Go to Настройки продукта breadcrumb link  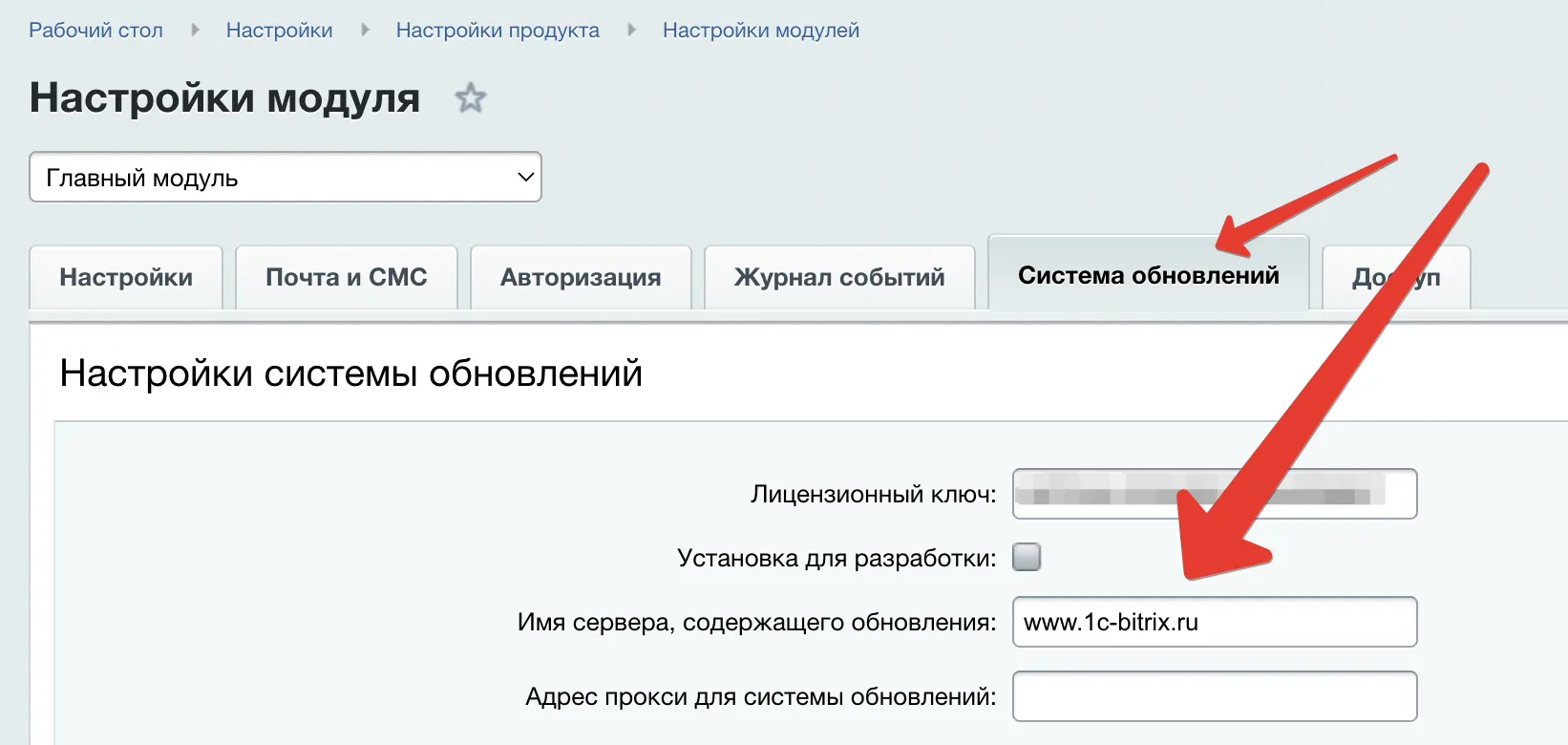[498, 31]
